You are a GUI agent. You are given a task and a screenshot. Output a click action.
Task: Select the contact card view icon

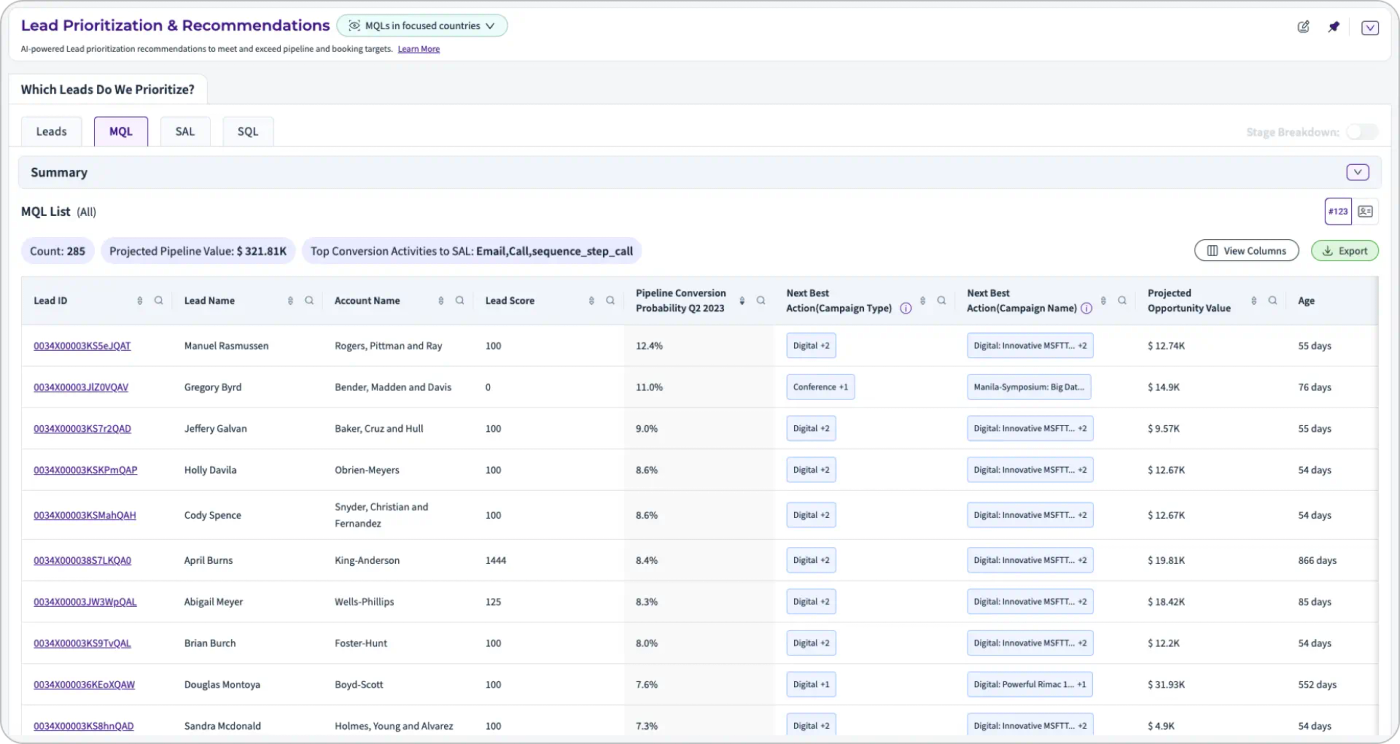pos(1365,211)
